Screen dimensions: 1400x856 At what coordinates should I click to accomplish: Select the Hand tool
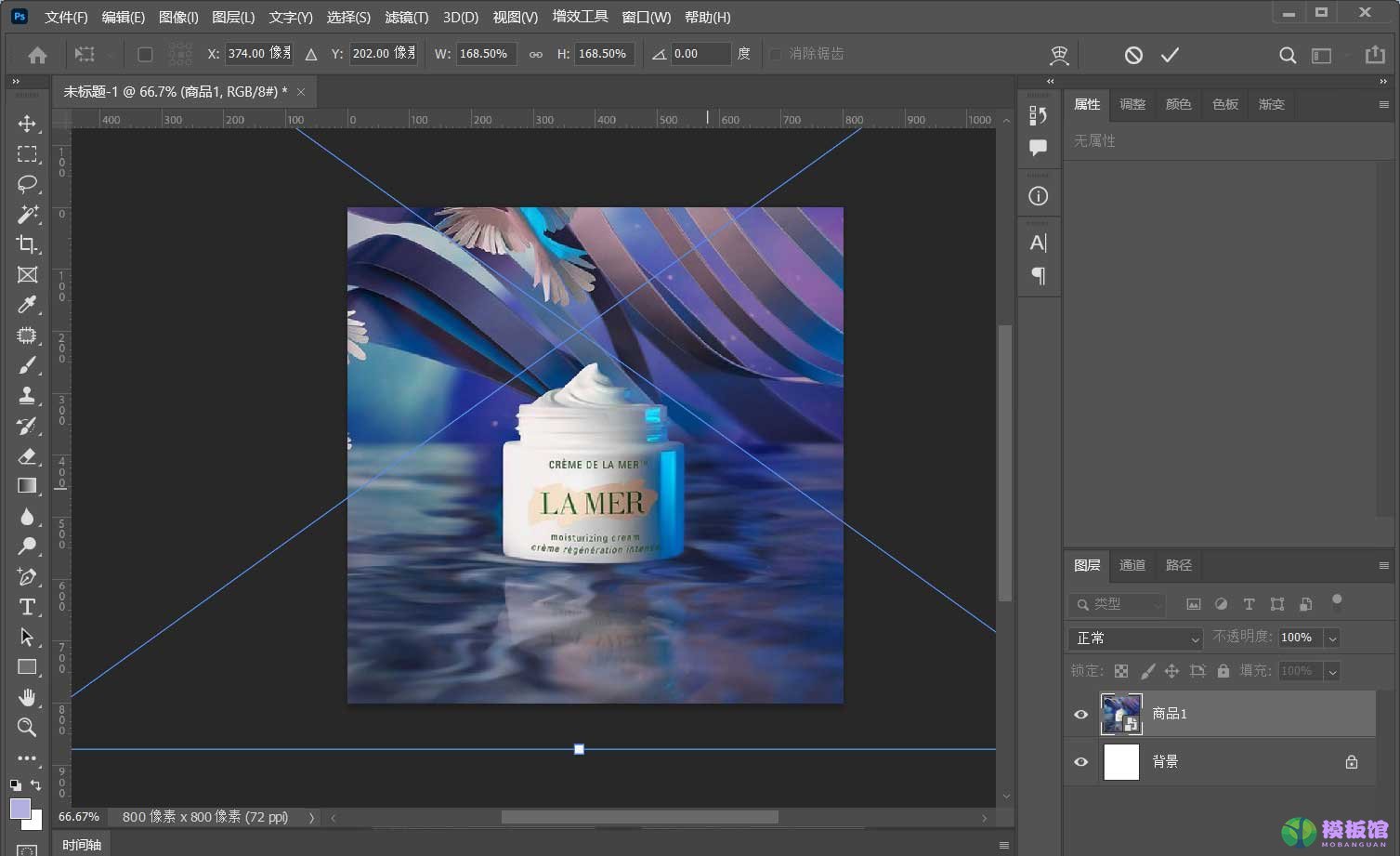pos(27,697)
